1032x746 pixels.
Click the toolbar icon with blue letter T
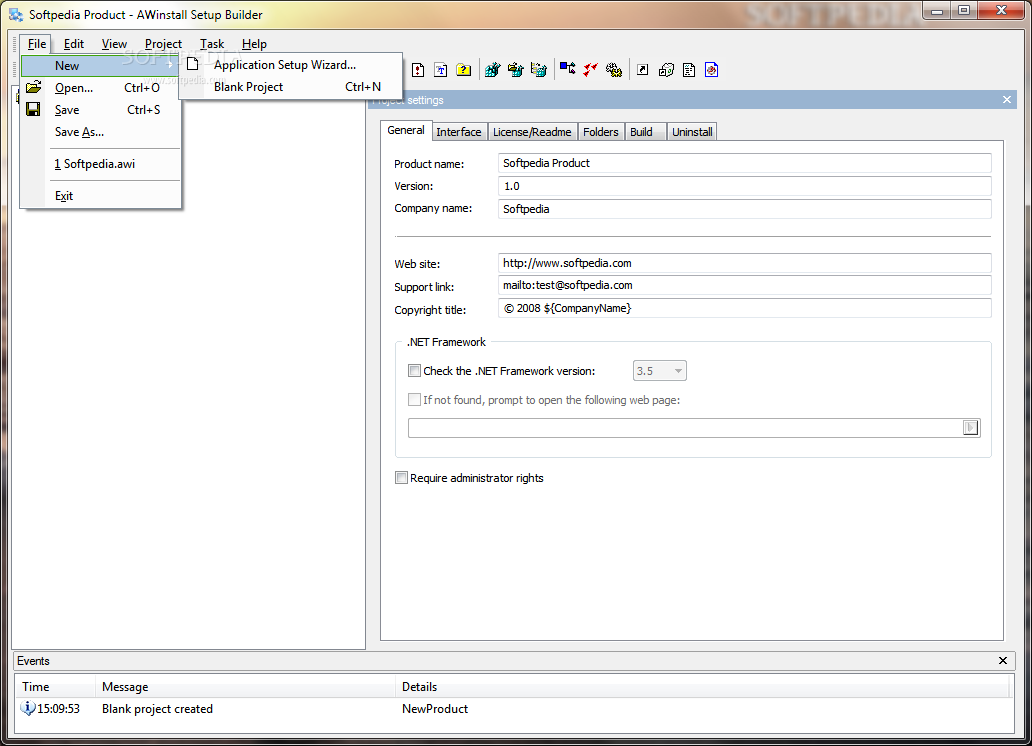[440, 70]
